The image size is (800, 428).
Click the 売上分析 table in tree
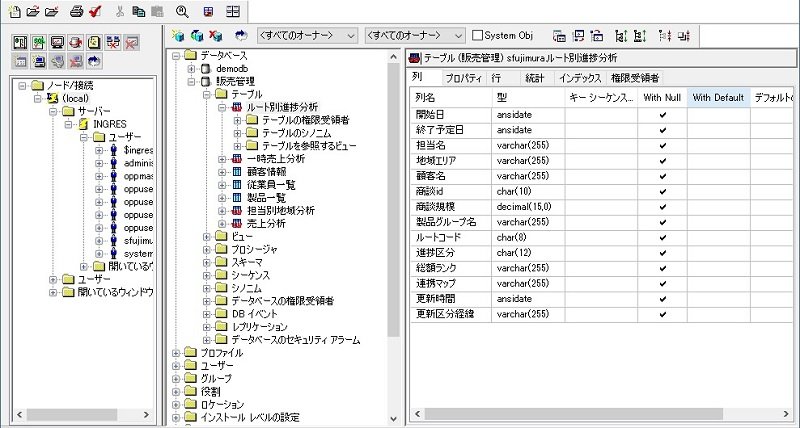click(x=266, y=223)
